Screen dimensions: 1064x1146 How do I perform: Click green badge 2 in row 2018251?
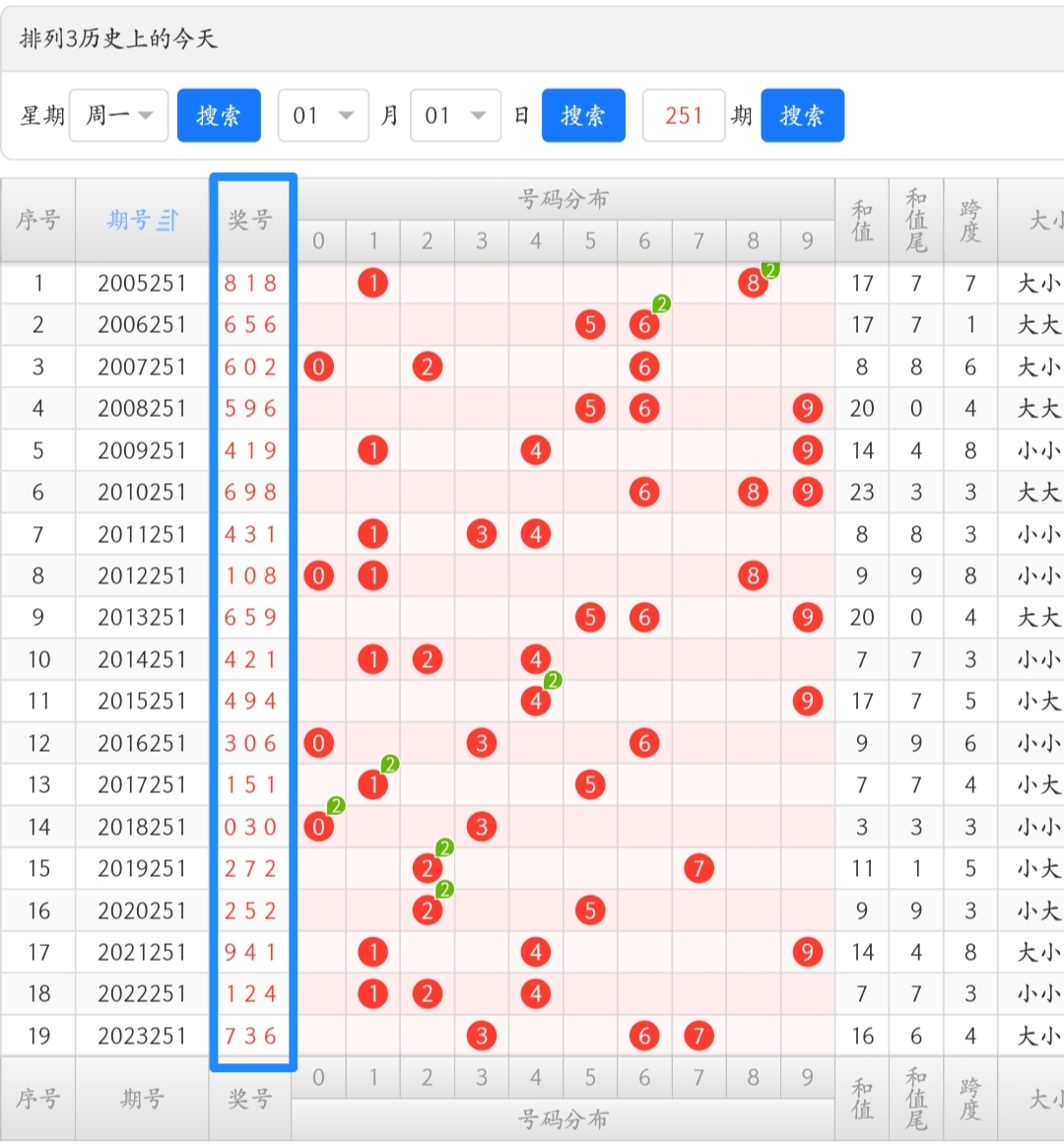tap(335, 806)
